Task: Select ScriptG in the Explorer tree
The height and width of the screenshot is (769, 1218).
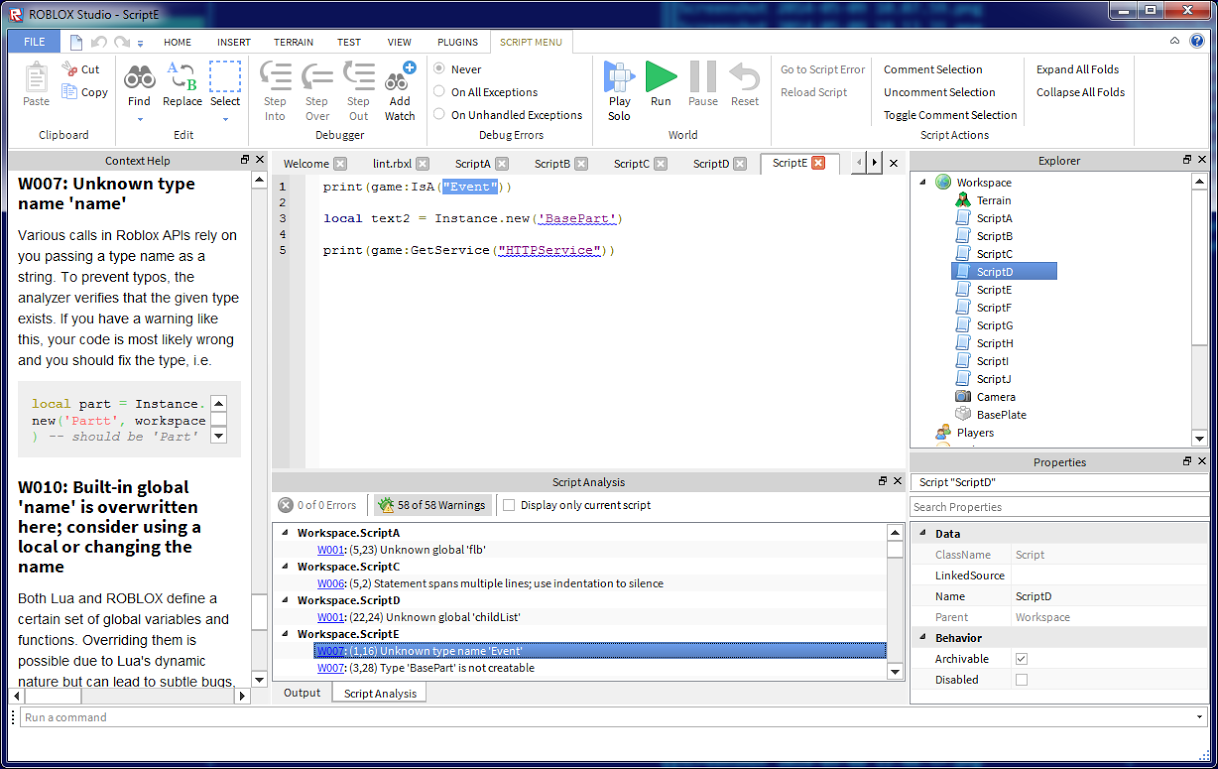Action: tap(994, 325)
